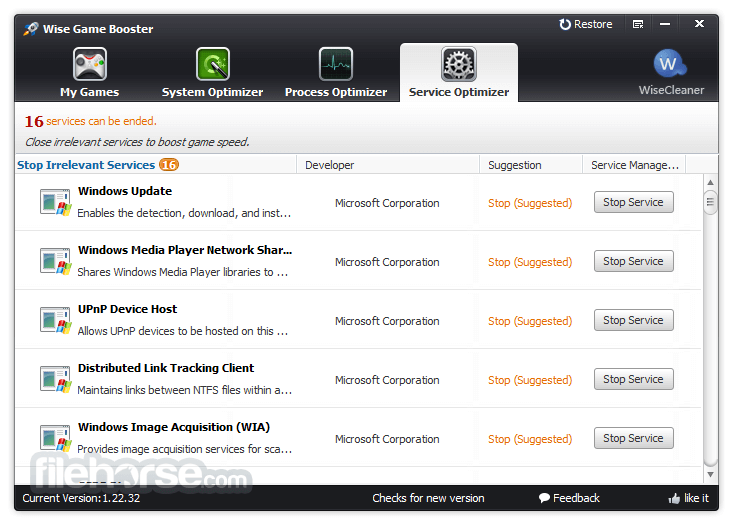Open Process Optimizer heartbeat monitor icon
Screen dimensions: 732x524
click(x=336, y=64)
